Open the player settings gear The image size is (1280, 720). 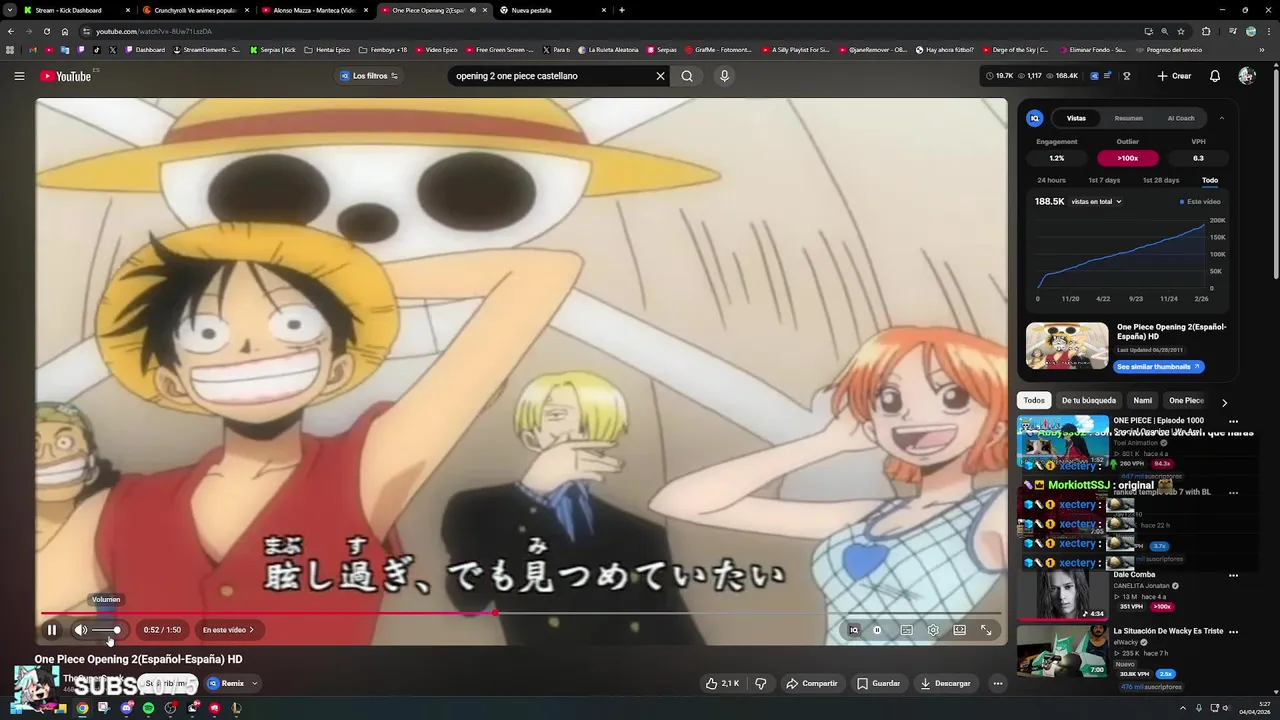[933, 630]
